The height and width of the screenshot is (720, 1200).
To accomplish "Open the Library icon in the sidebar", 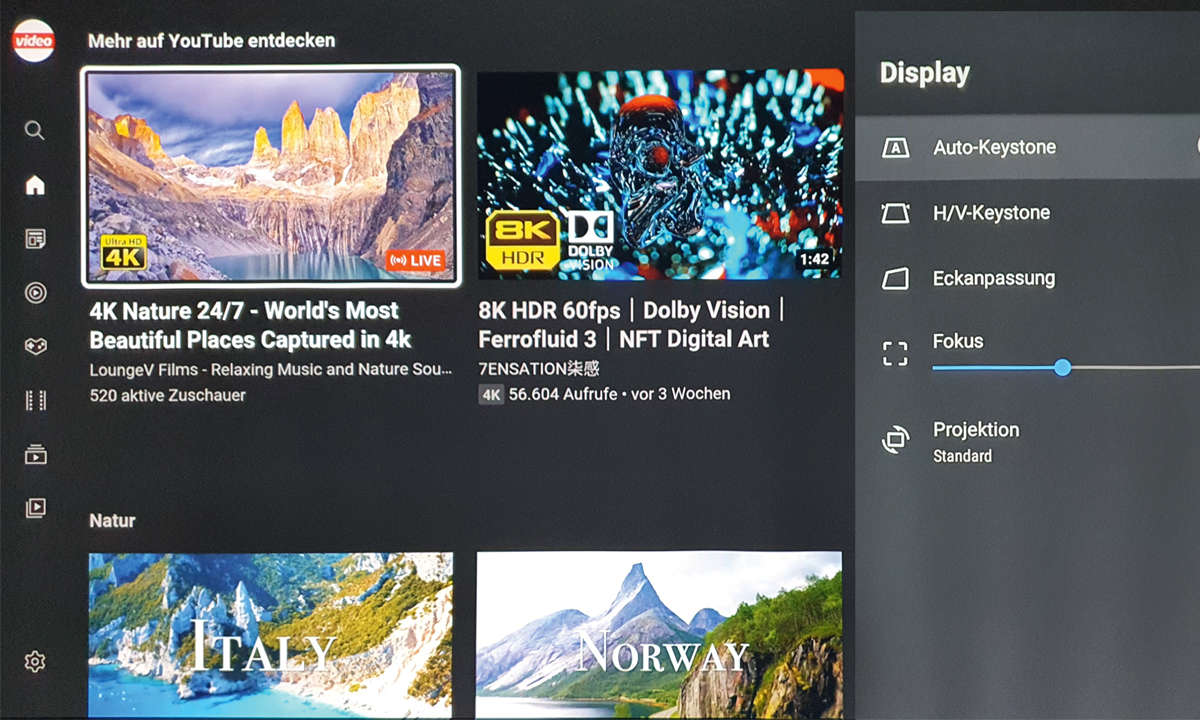I will click(35, 508).
